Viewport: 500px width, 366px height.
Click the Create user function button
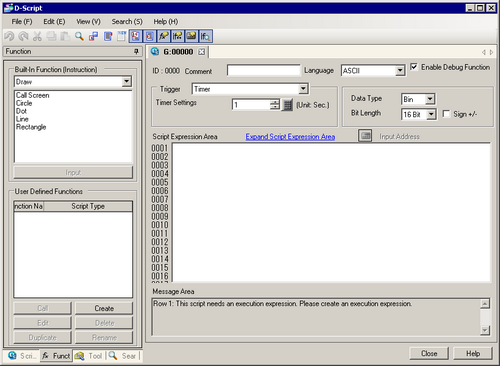pos(104,308)
